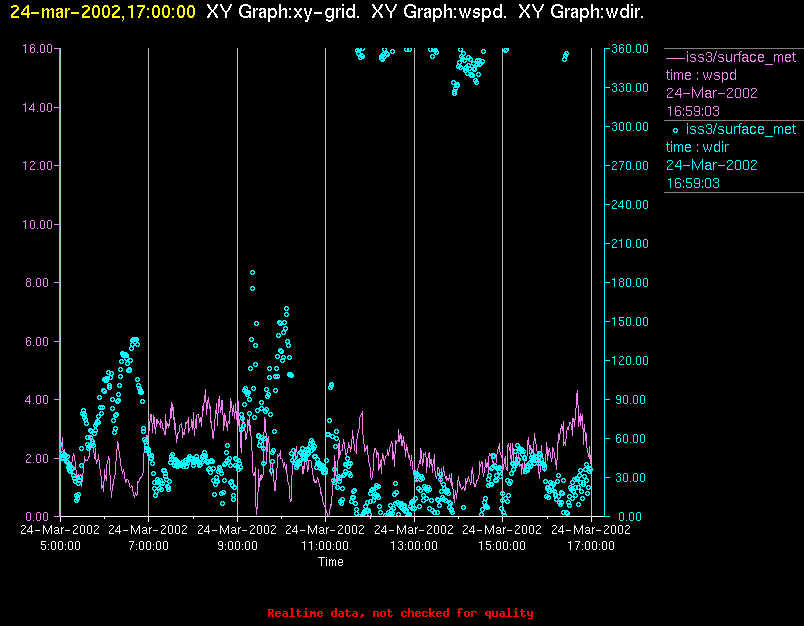The width and height of the screenshot is (804, 626).
Task: Click the 360.00 wind direction axis label
Action: click(x=630, y=49)
